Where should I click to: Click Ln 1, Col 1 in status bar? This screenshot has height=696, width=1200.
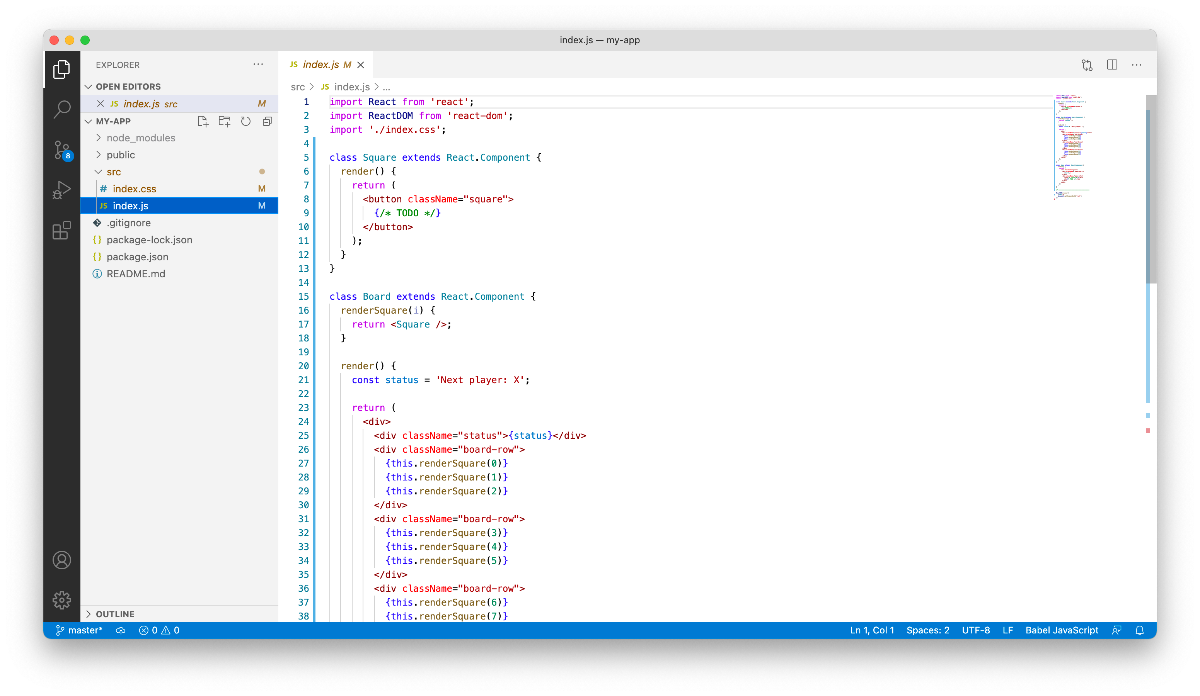click(x=872, y=631)
